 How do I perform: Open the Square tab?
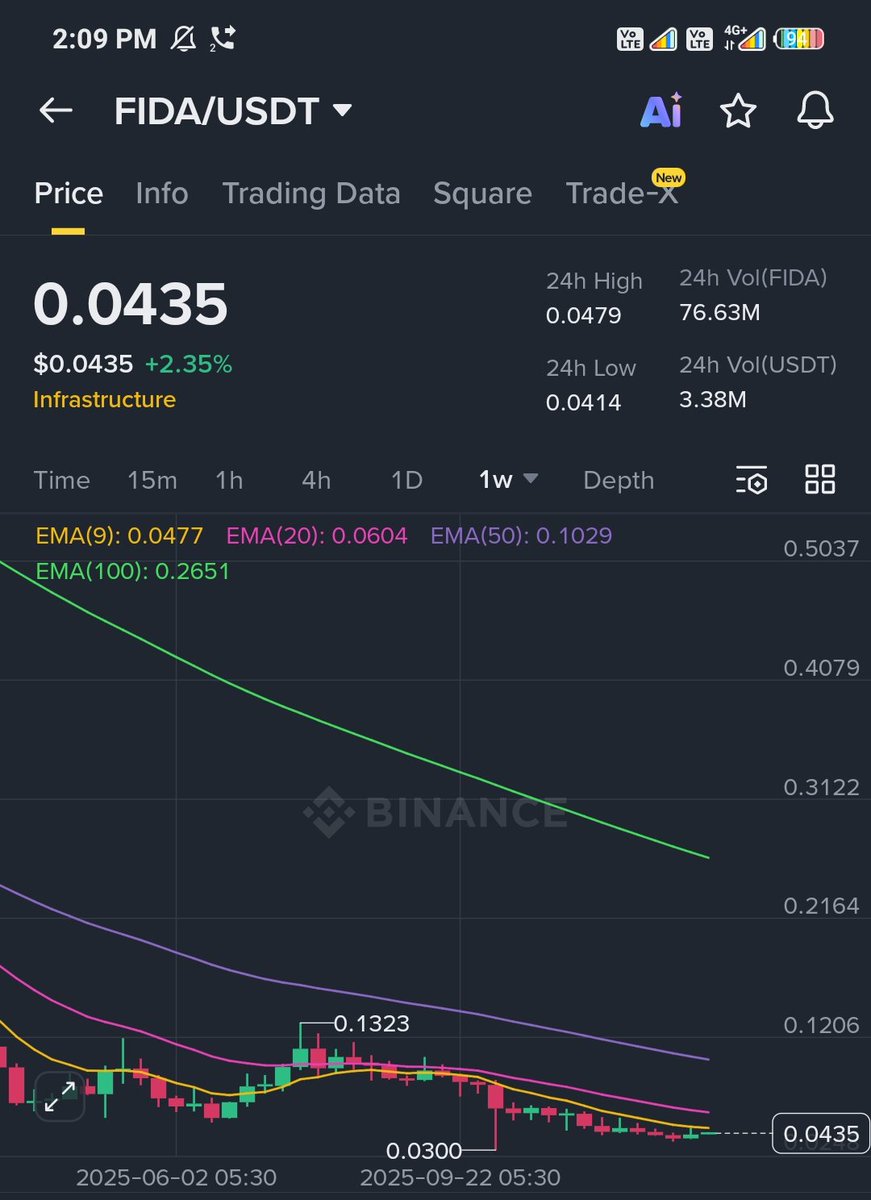(x=482, y=194)
